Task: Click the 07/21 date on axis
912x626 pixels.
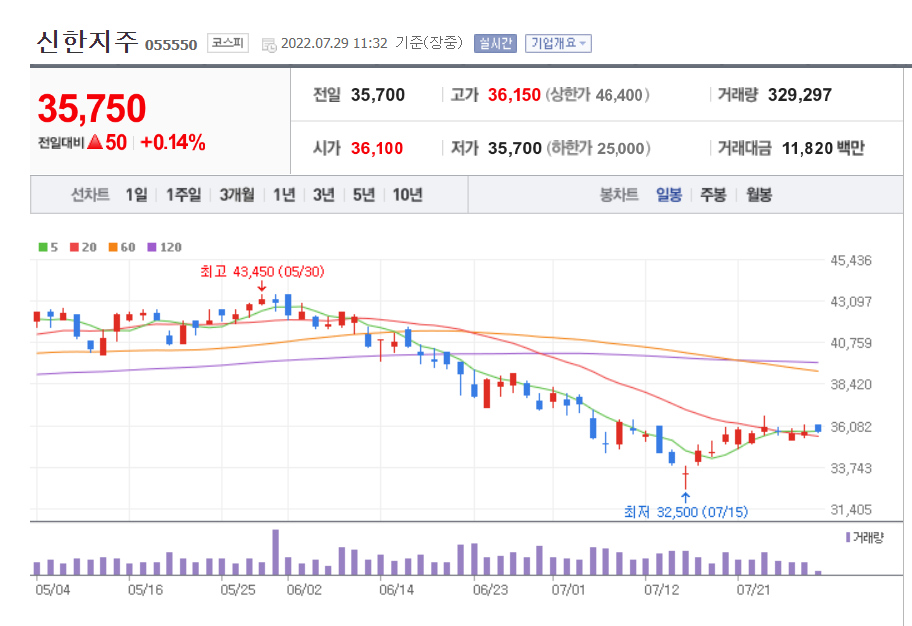Action: click(753, 590)
